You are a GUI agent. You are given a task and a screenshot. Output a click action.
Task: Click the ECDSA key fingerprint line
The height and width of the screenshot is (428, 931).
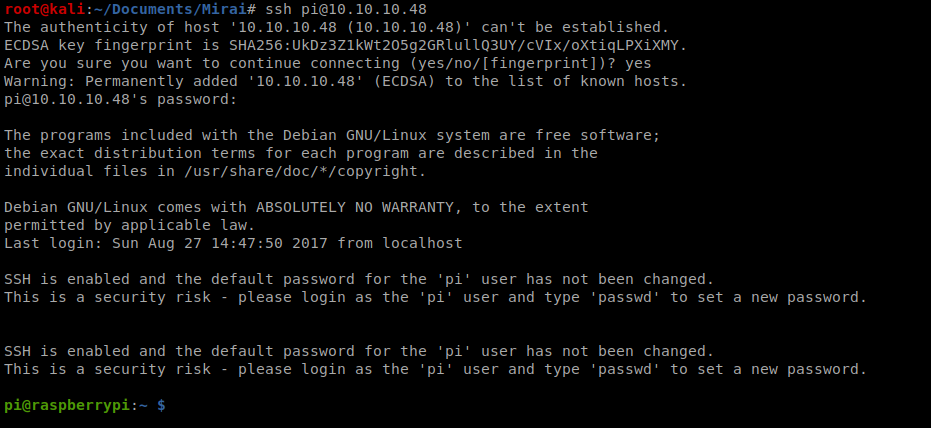click(x=346, y=45)
